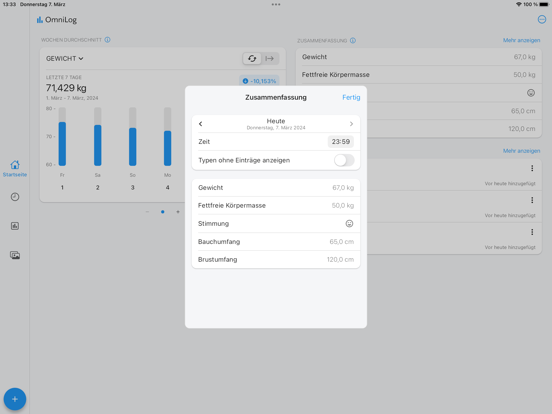Click the 71,429 kg average value

coord(66,88)
